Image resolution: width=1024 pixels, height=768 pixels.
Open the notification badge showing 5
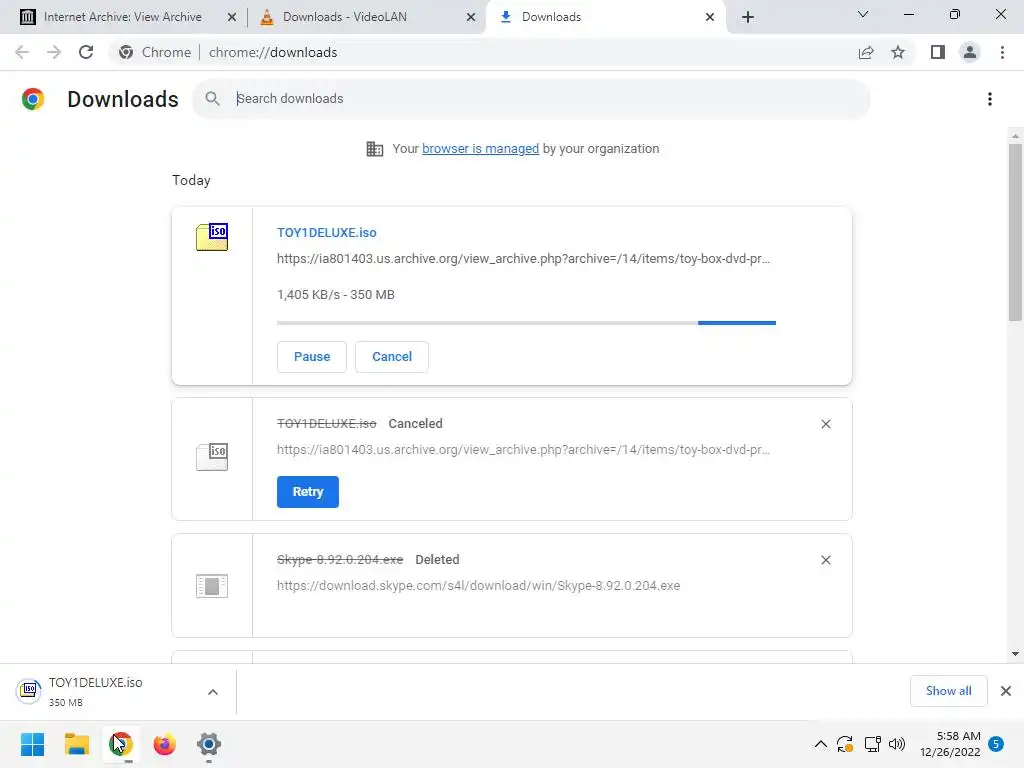[x=996, y=744]
